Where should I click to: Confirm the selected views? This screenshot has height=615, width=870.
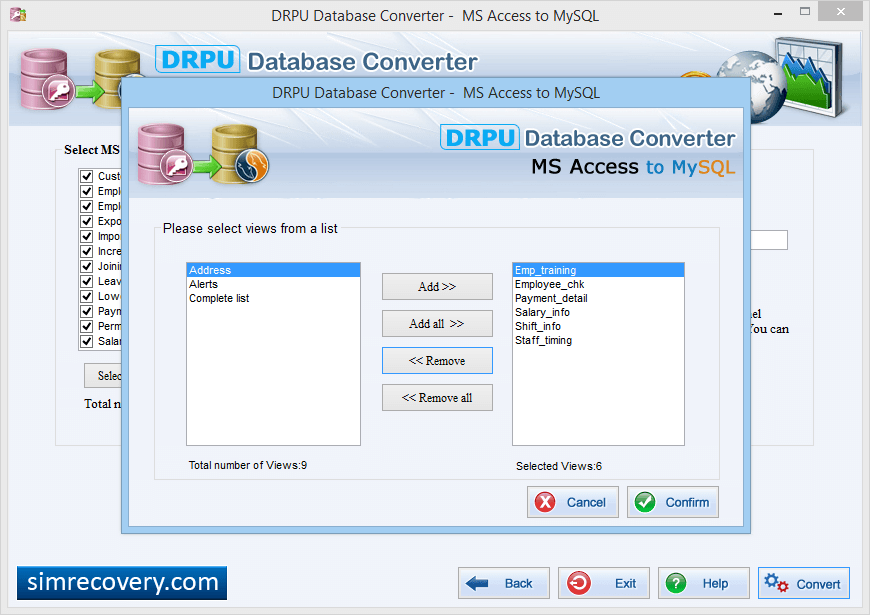(x=672, y=502)
